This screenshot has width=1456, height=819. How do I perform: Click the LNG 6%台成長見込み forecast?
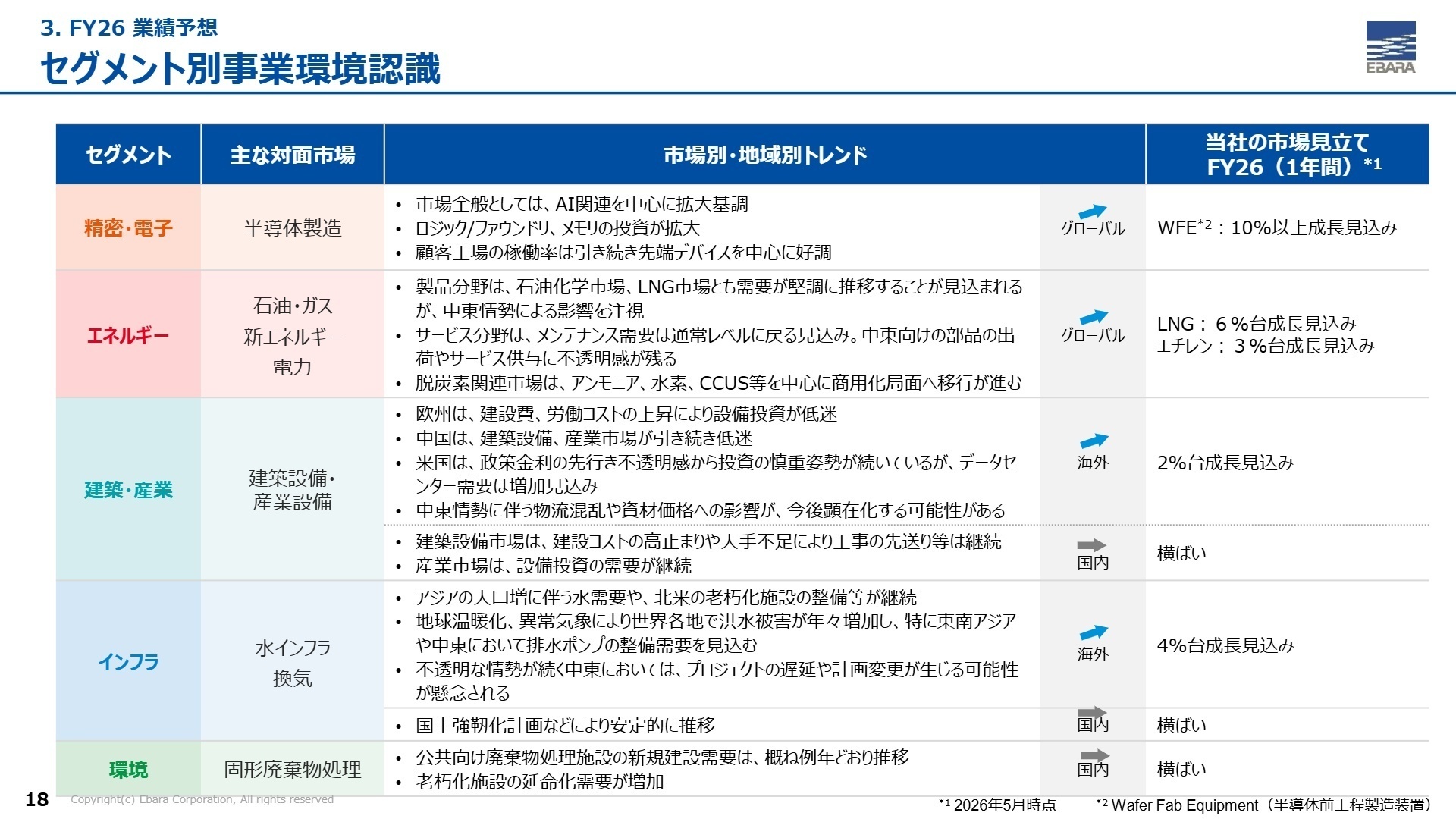point(1257,324)
